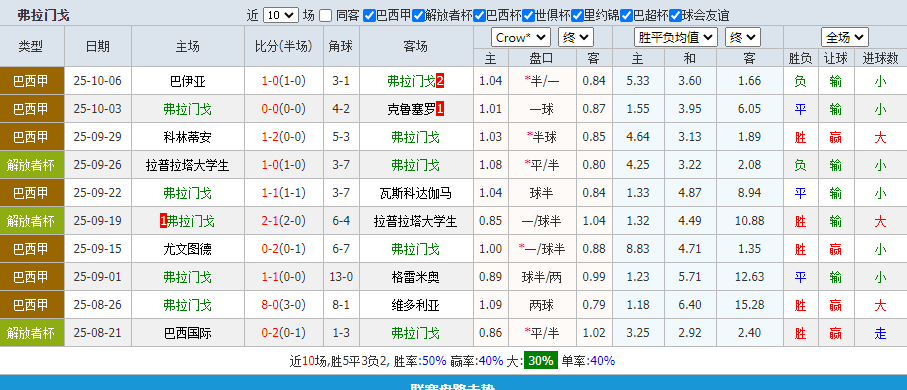Click the 大 result on 25-09-29
907x390 pixels.
coord(880,137)
